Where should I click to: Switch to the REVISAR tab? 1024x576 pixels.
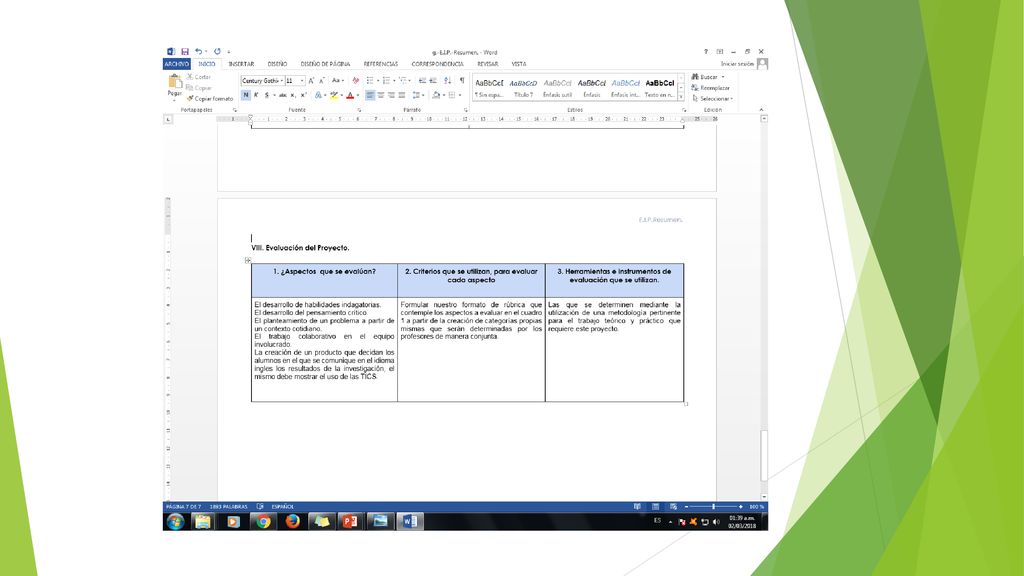tap(487, 64)
